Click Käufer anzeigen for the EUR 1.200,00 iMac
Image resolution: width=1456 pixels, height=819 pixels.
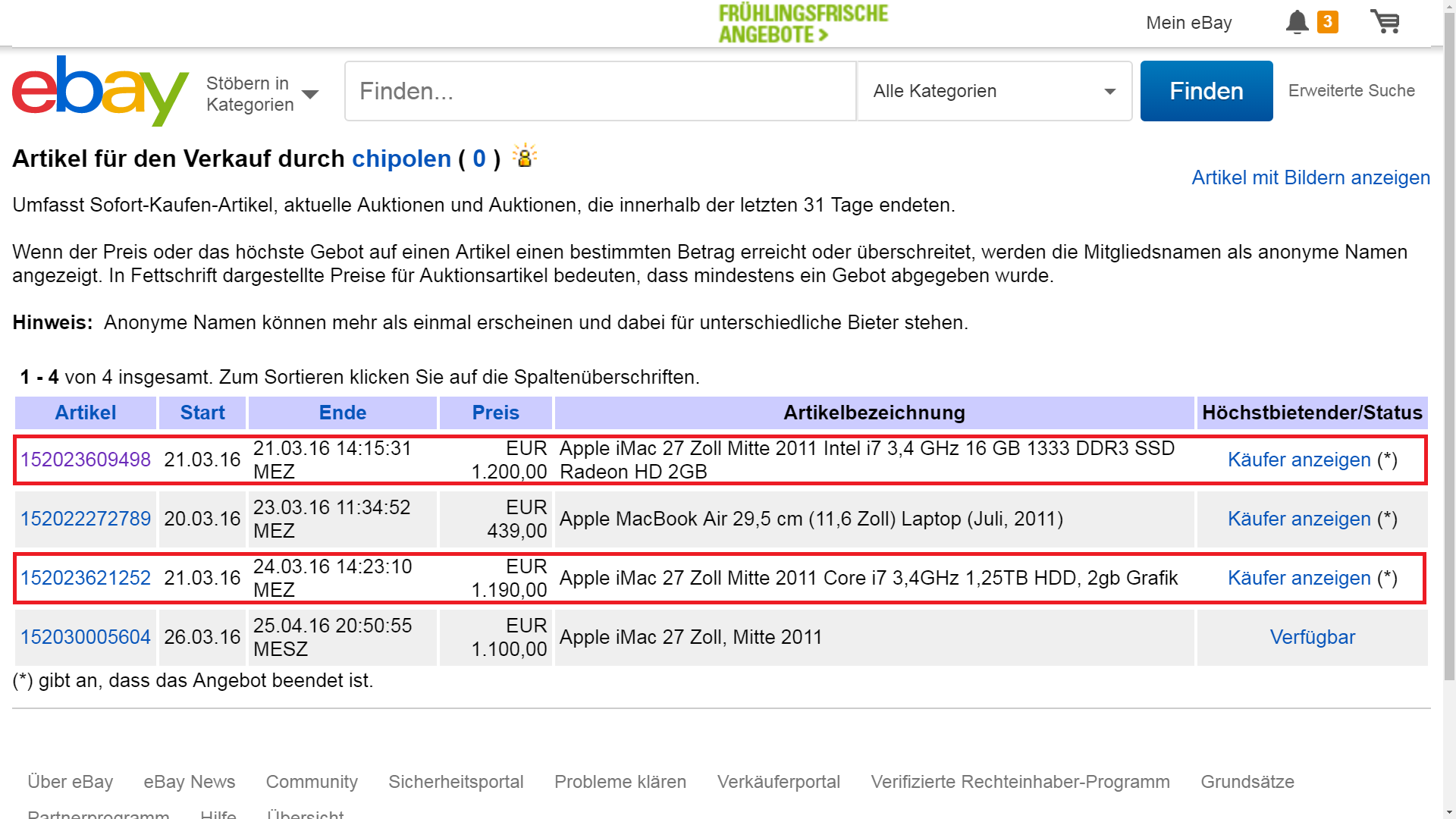[1299, 460]
